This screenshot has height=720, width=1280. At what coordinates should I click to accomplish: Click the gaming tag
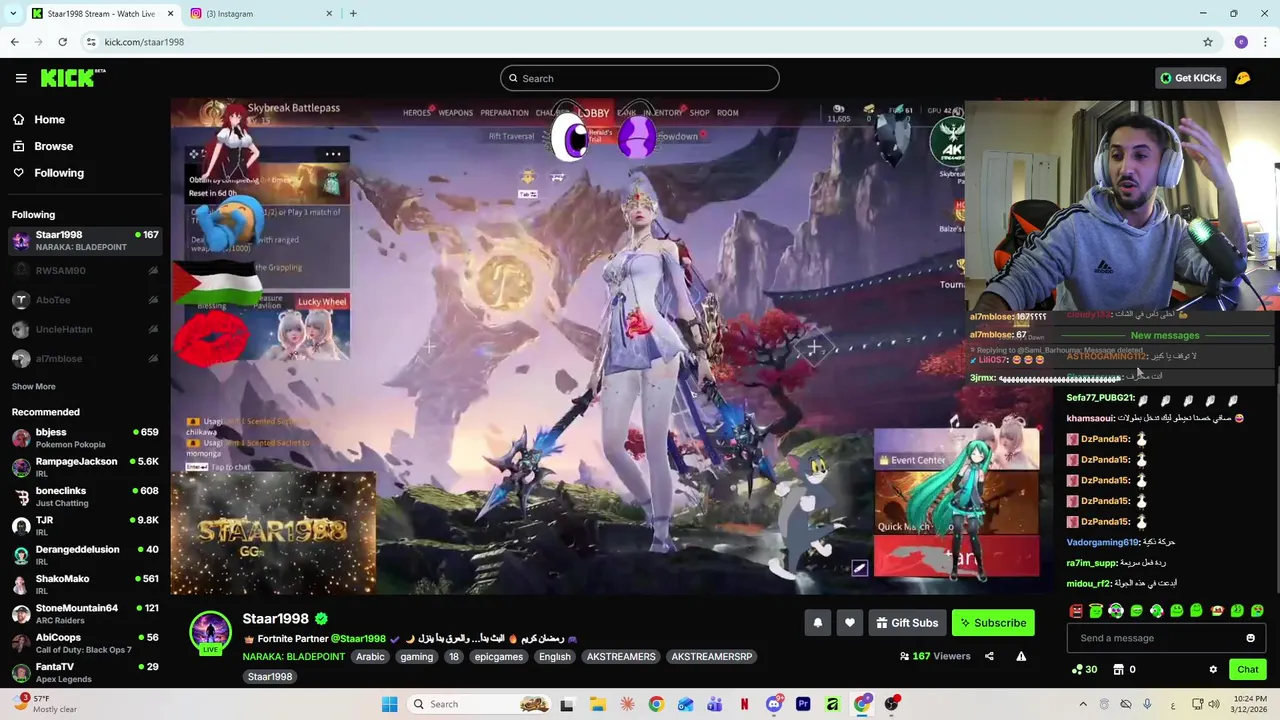point(416,657)
